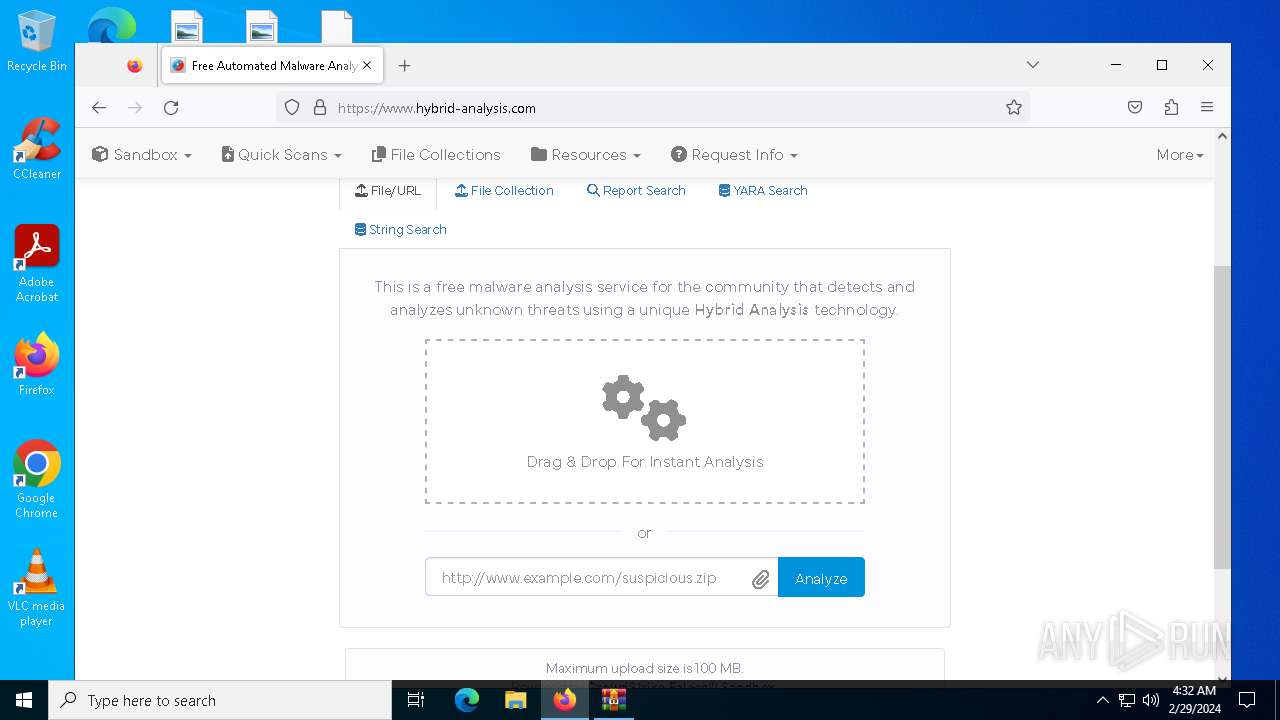Viewport: 1280px width, 720px height.
Task: Click the taskbar clock 4:32 AM
Action: click(1194, 700)
